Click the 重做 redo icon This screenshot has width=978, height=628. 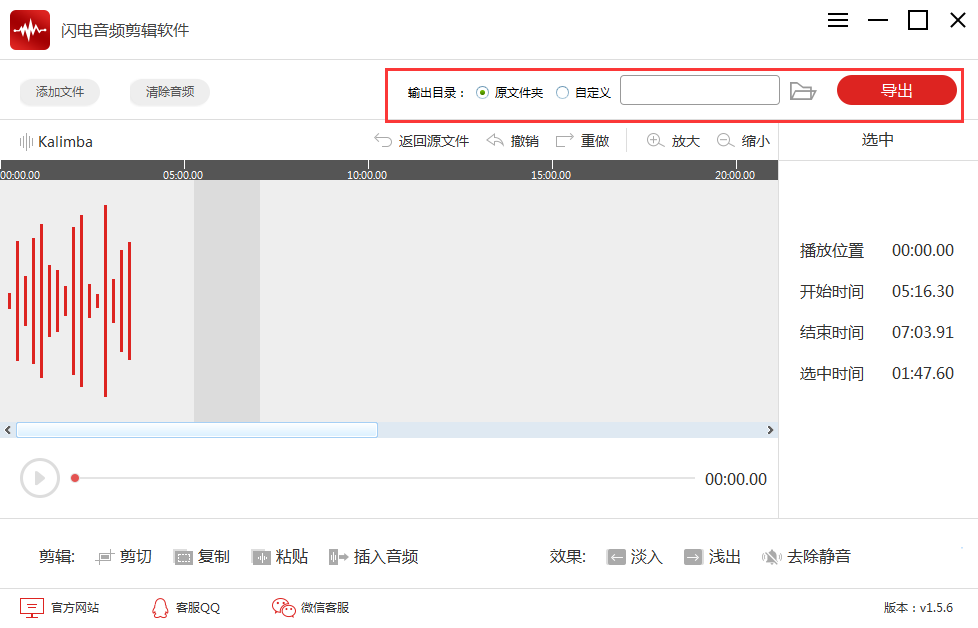point(564,140)
